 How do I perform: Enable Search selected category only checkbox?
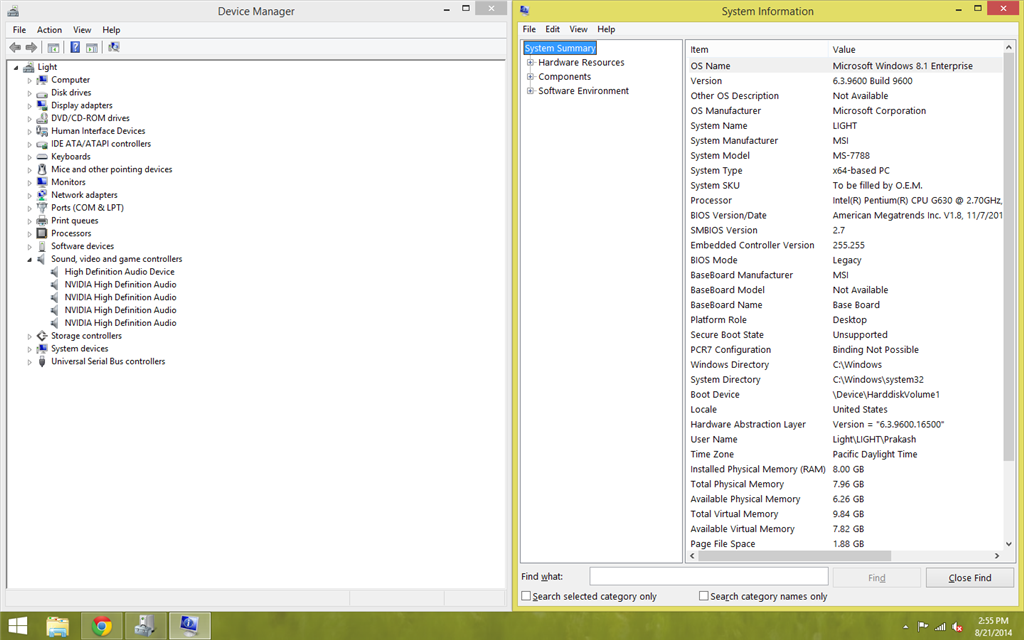click(x=526, y=596)
